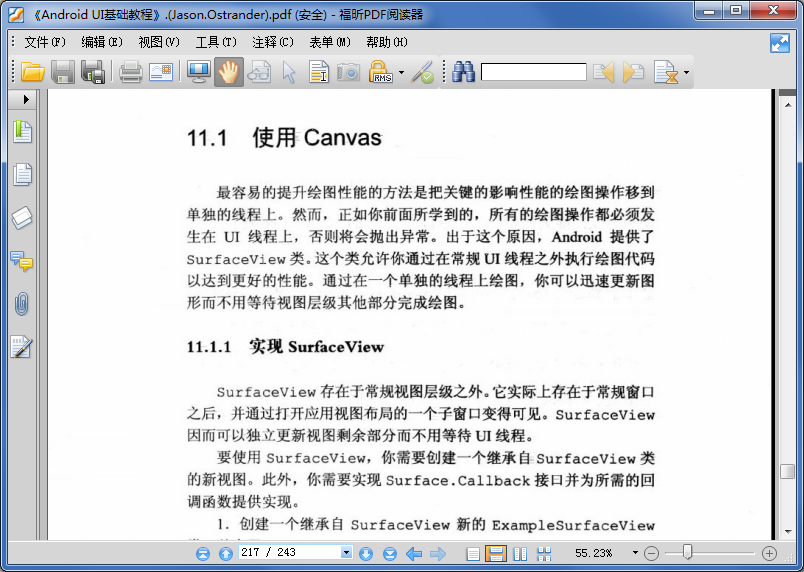Select the Hand tool
Viewport: 804px width, 572px height.
tap(229, 72)
